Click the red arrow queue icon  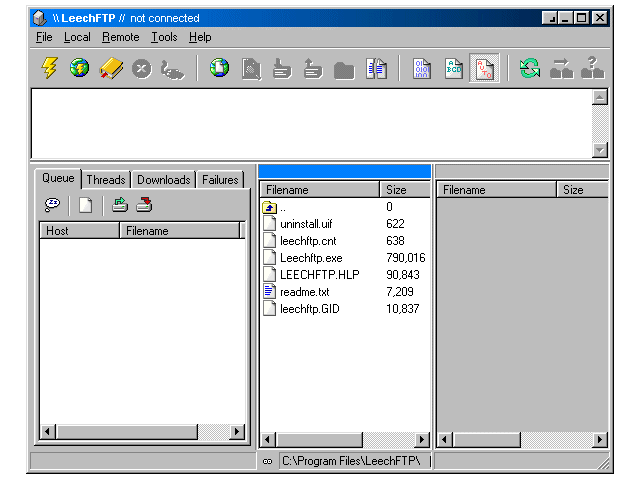tap(144, 205)
